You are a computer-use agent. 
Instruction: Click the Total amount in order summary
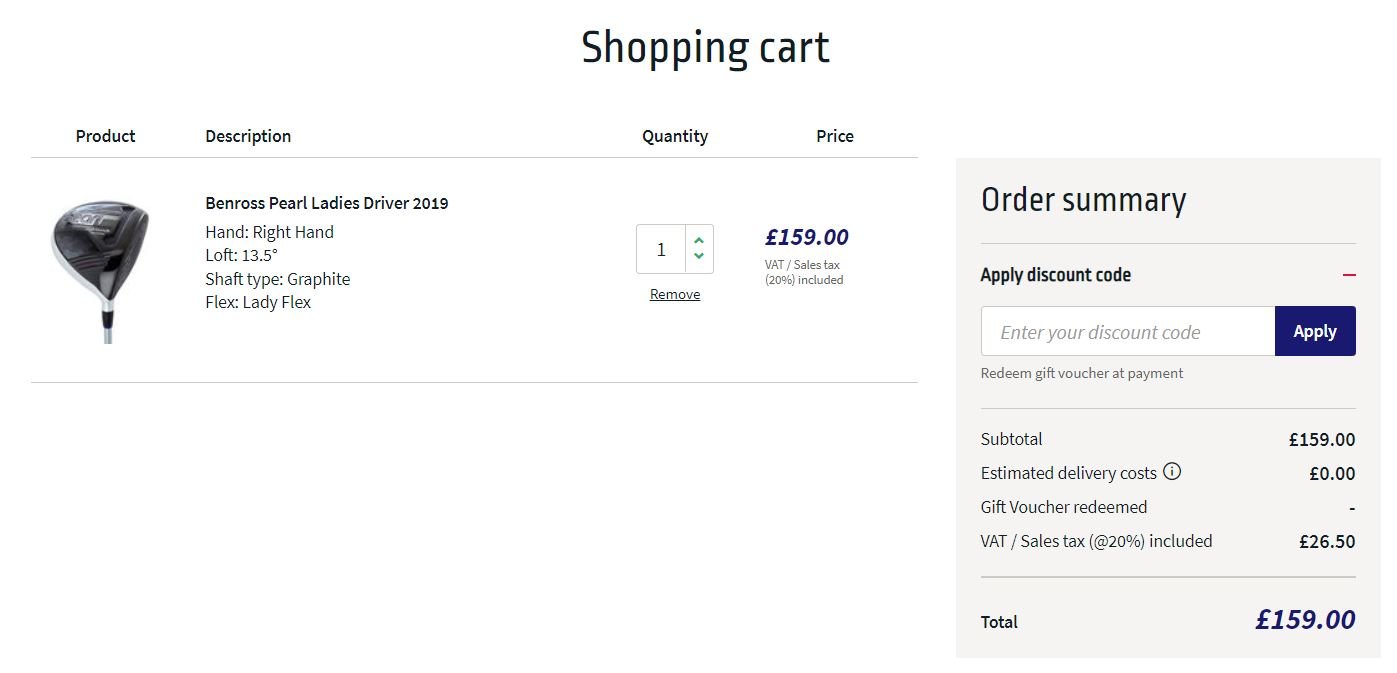[x=1305, y=620]
